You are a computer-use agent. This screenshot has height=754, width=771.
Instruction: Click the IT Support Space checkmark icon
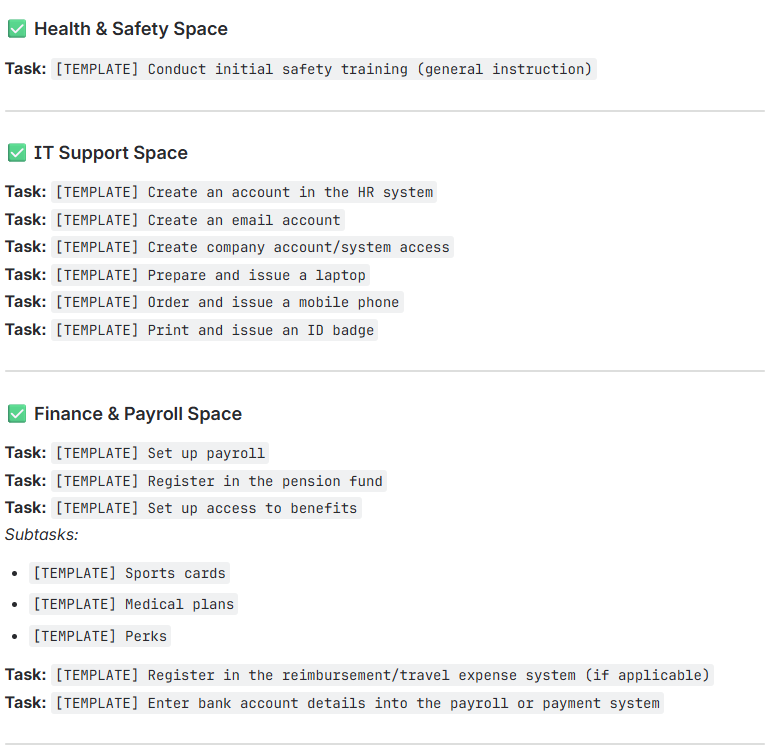16,153
